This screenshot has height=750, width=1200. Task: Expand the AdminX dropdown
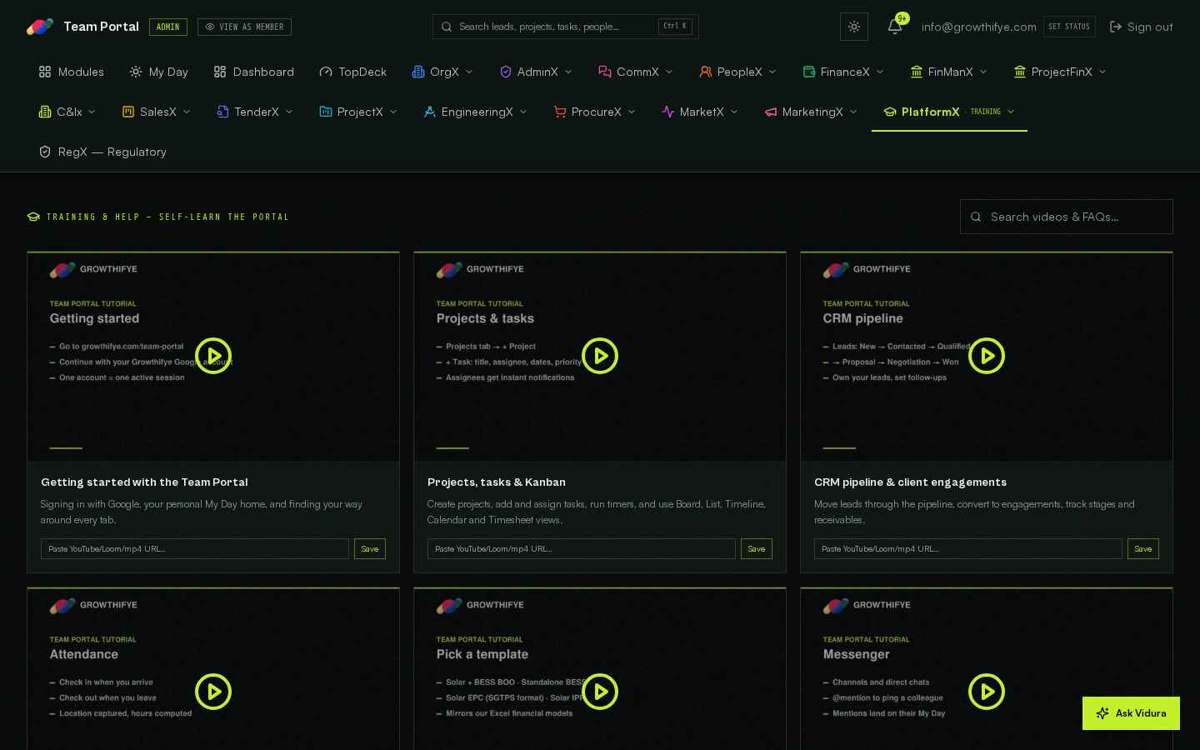pos(536,72)
